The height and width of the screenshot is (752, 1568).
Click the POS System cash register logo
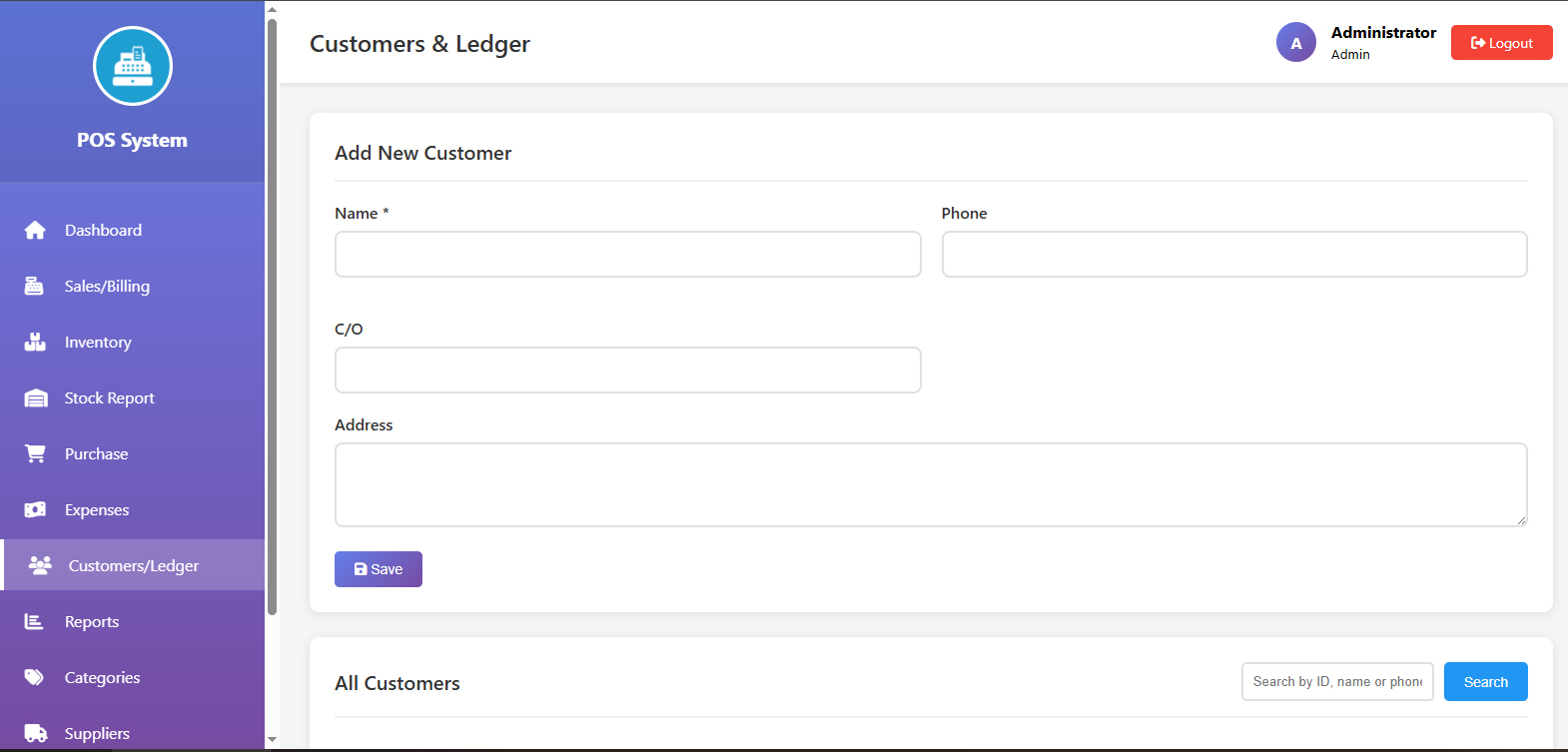pos(133,66)
